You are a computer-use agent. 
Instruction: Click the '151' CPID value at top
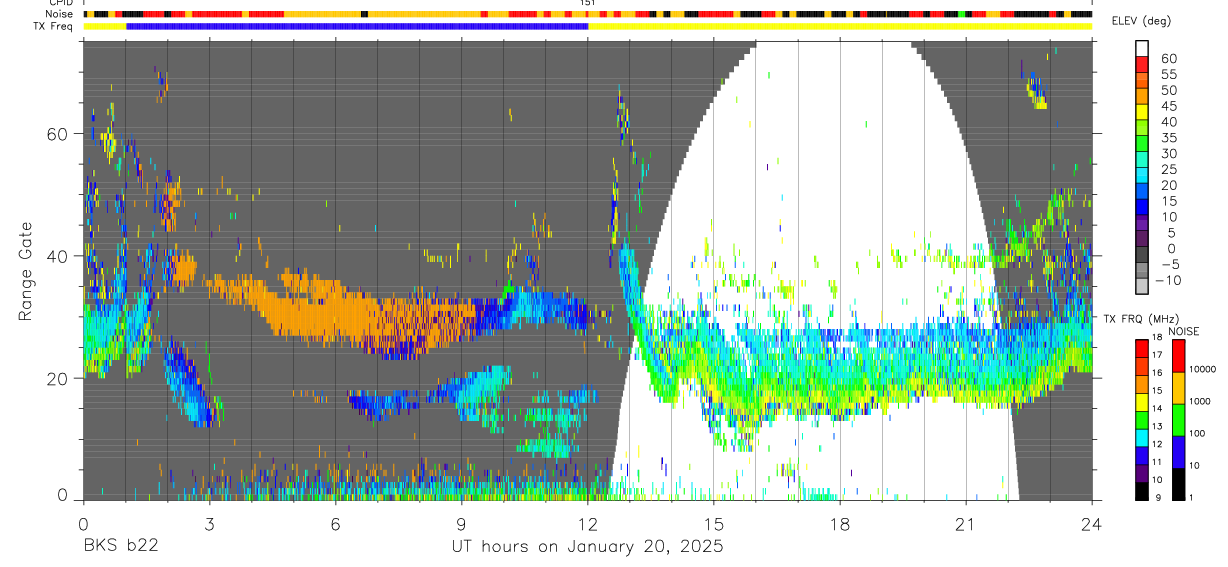coord(588,4)
